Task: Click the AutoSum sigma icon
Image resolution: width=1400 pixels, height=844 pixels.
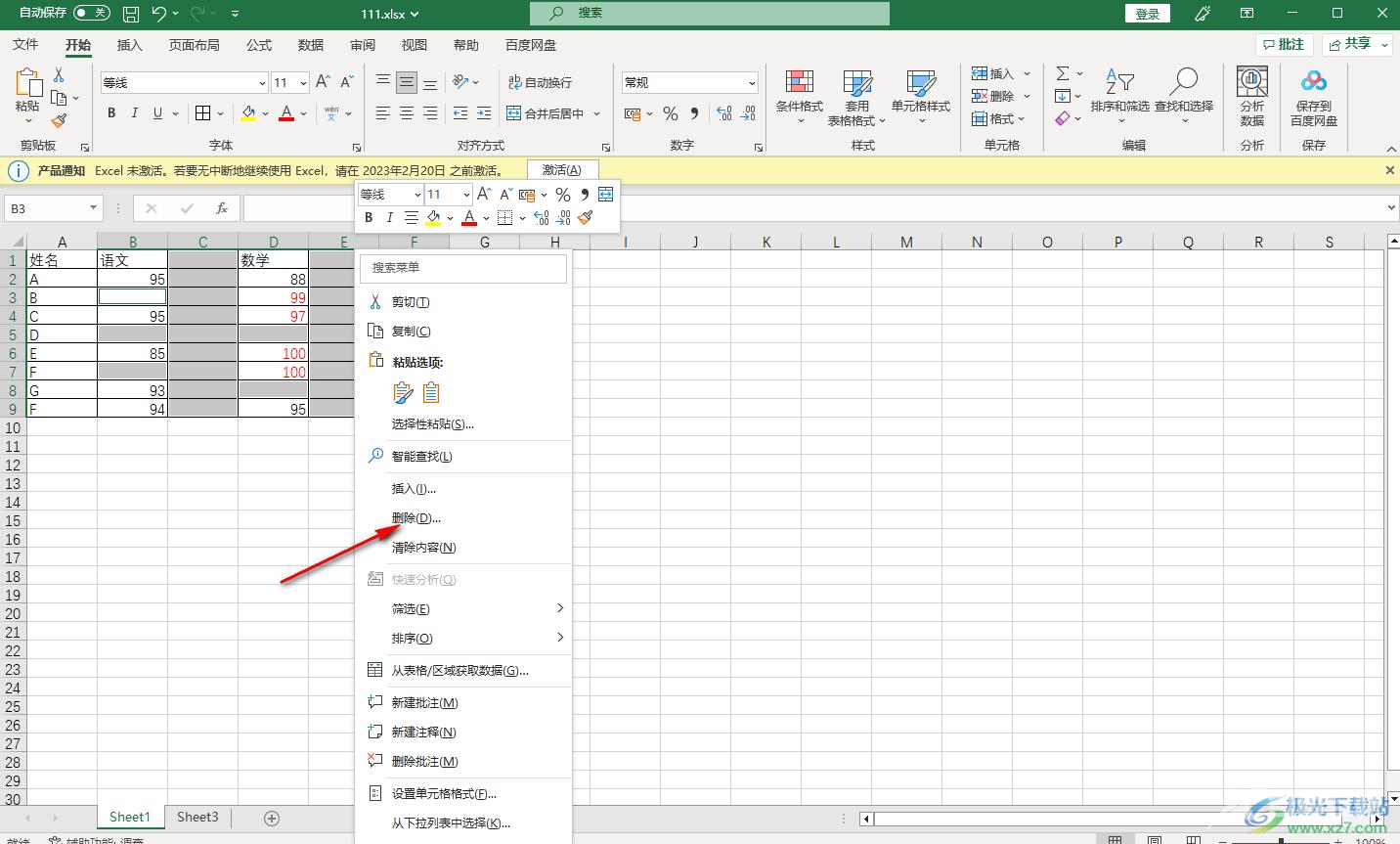Action: point(1063,73)
